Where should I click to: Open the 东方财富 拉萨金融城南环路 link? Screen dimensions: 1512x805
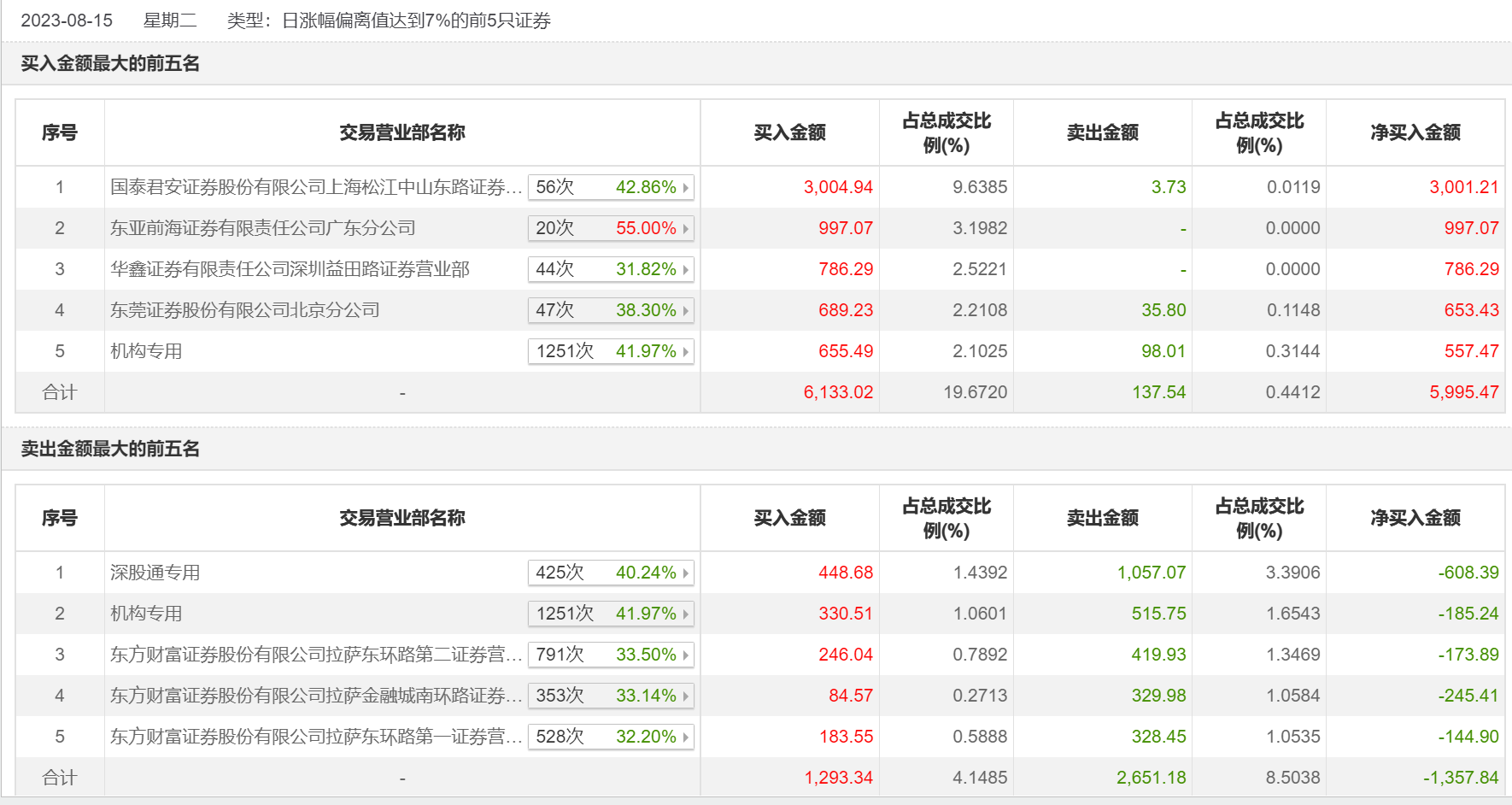(x=315, y=696)
